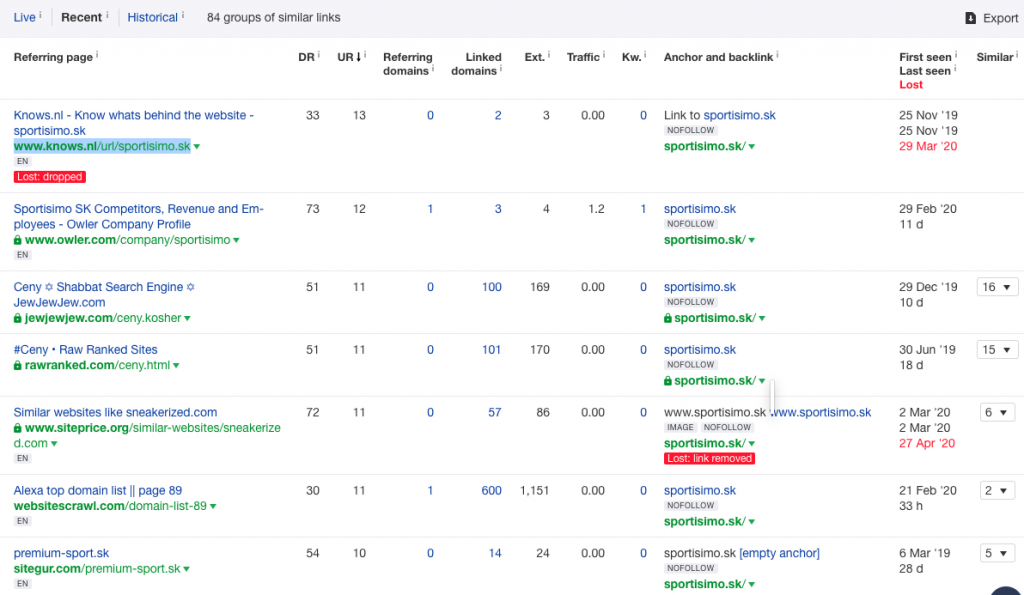Viewport: 1024px width, 595px height.
Task: Click info icon next to Traffic header
Action: (603, 55)
